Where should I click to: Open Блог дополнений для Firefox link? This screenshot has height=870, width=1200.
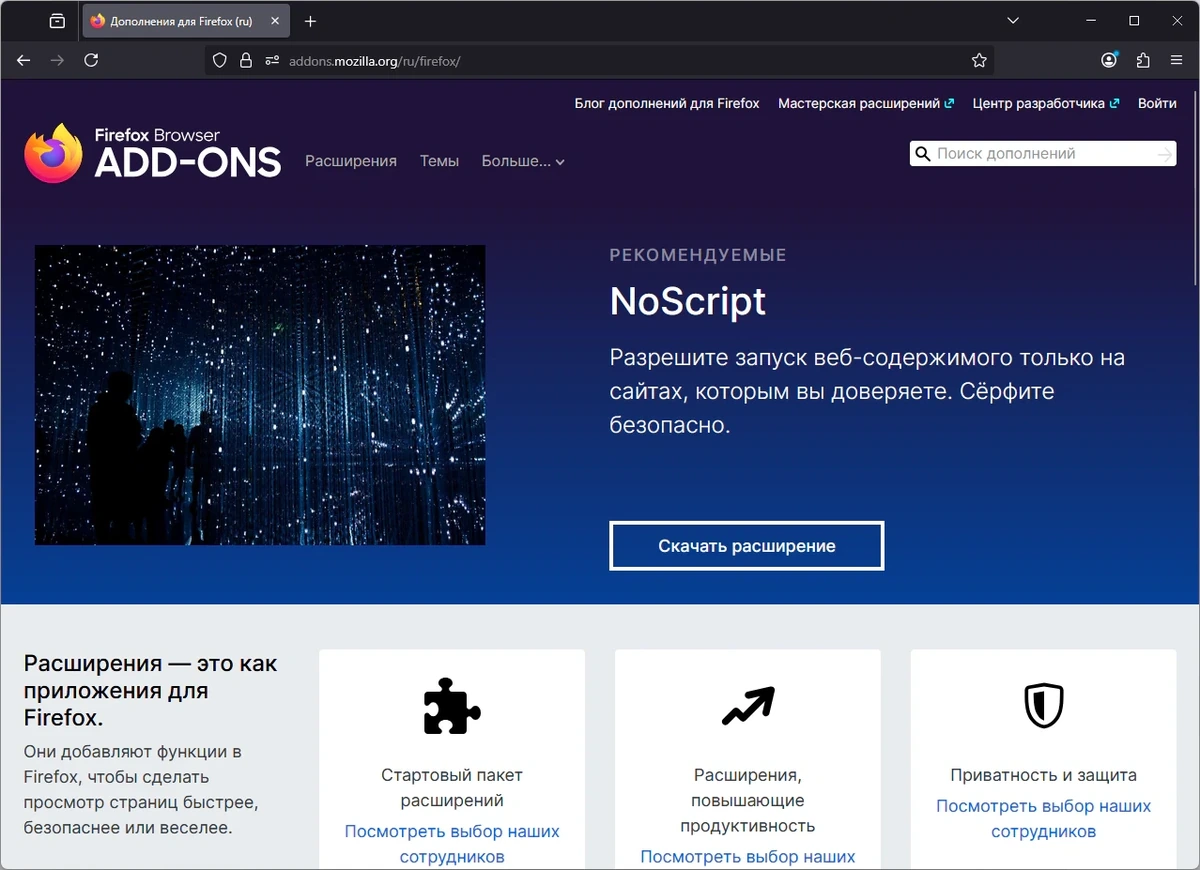pos(667,103)
